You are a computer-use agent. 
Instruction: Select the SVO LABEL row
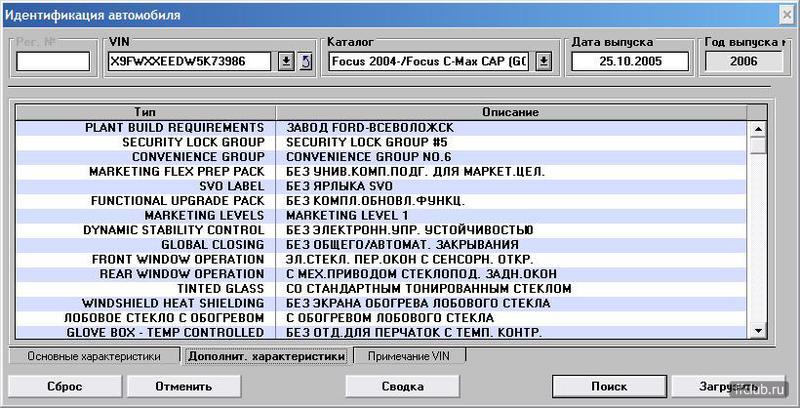pos(381,187)
